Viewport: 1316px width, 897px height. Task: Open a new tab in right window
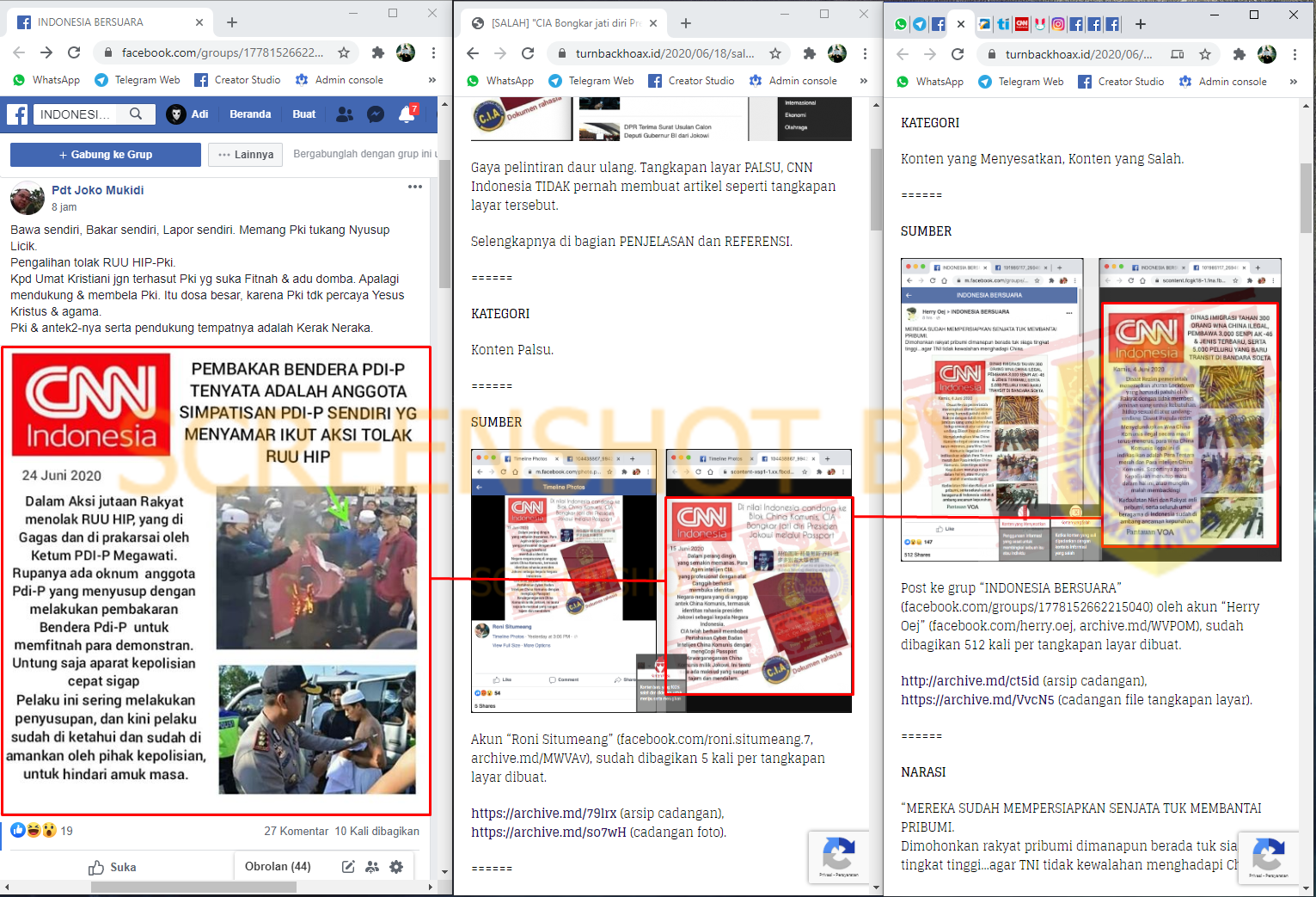tap(1141, 24)
